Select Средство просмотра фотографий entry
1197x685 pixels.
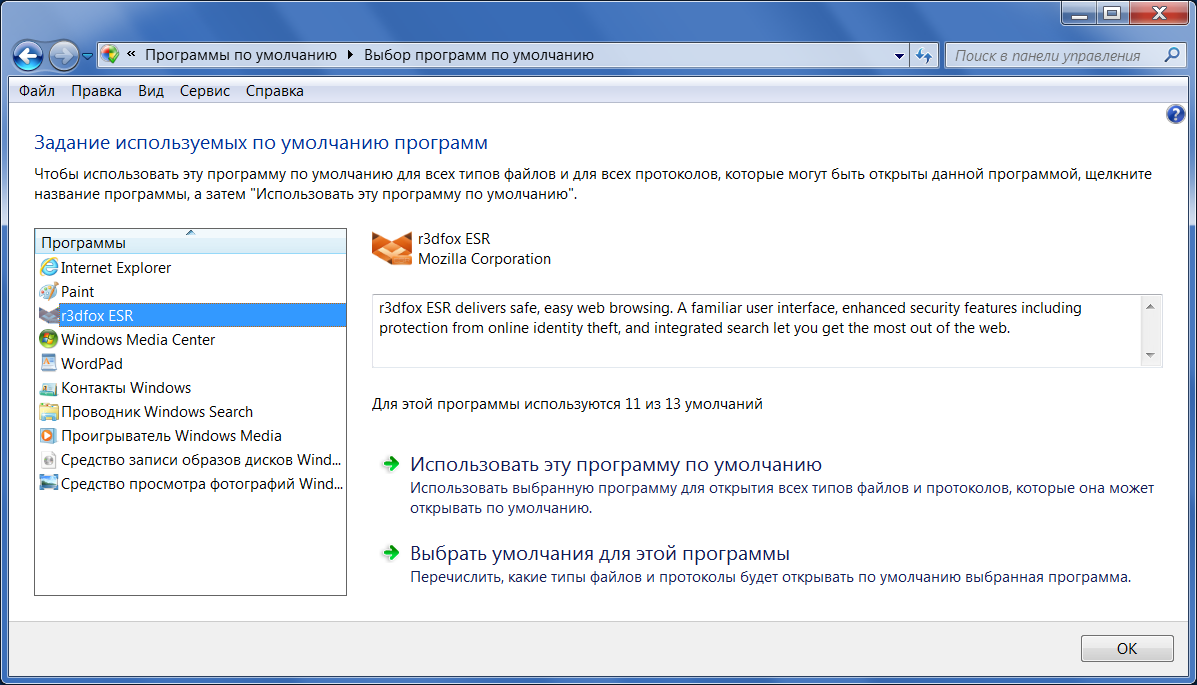(x=191, y=483)
